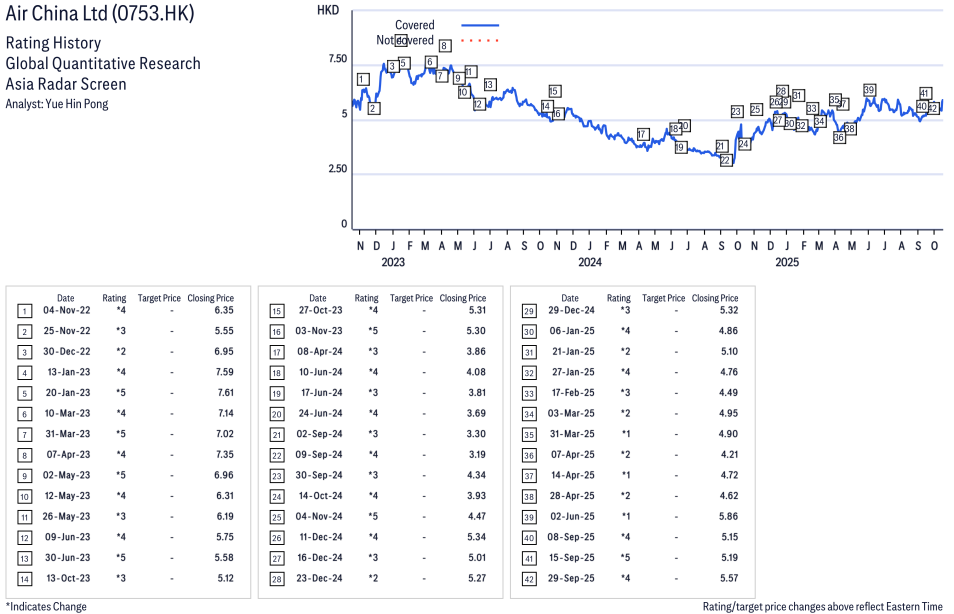Screen dimensions: 954x614
Task: Select chart marker 2 near December 2022
Action: coord(373,108)
